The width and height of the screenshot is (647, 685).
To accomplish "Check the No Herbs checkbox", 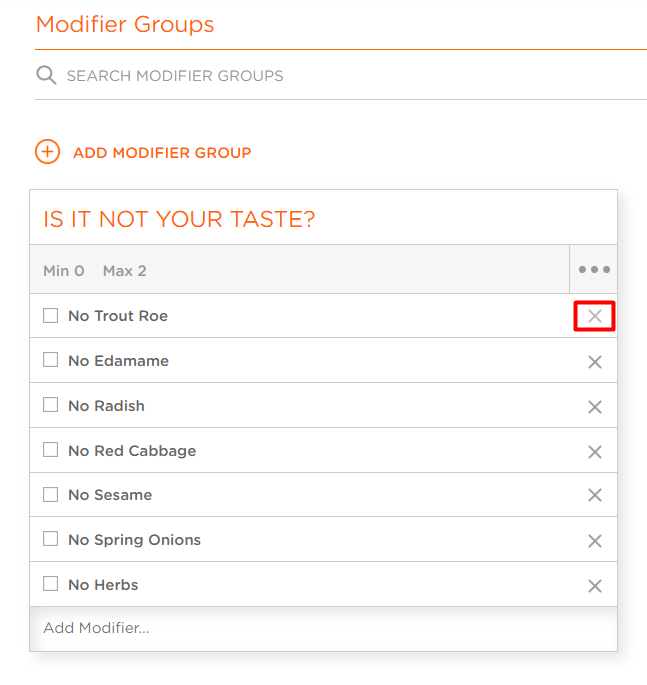I will [51, 584].
